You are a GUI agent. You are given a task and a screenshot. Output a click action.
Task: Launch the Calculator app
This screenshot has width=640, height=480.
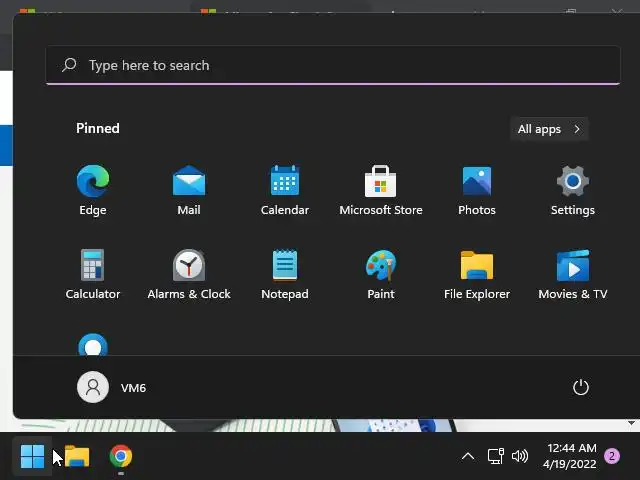pyautogui.click(x=93, y=274)
